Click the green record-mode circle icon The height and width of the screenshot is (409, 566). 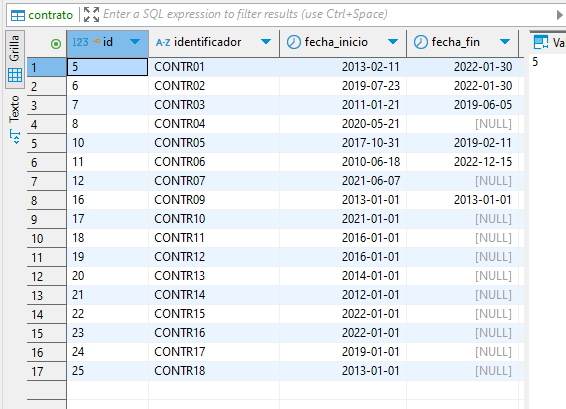(x=56, y=44)
